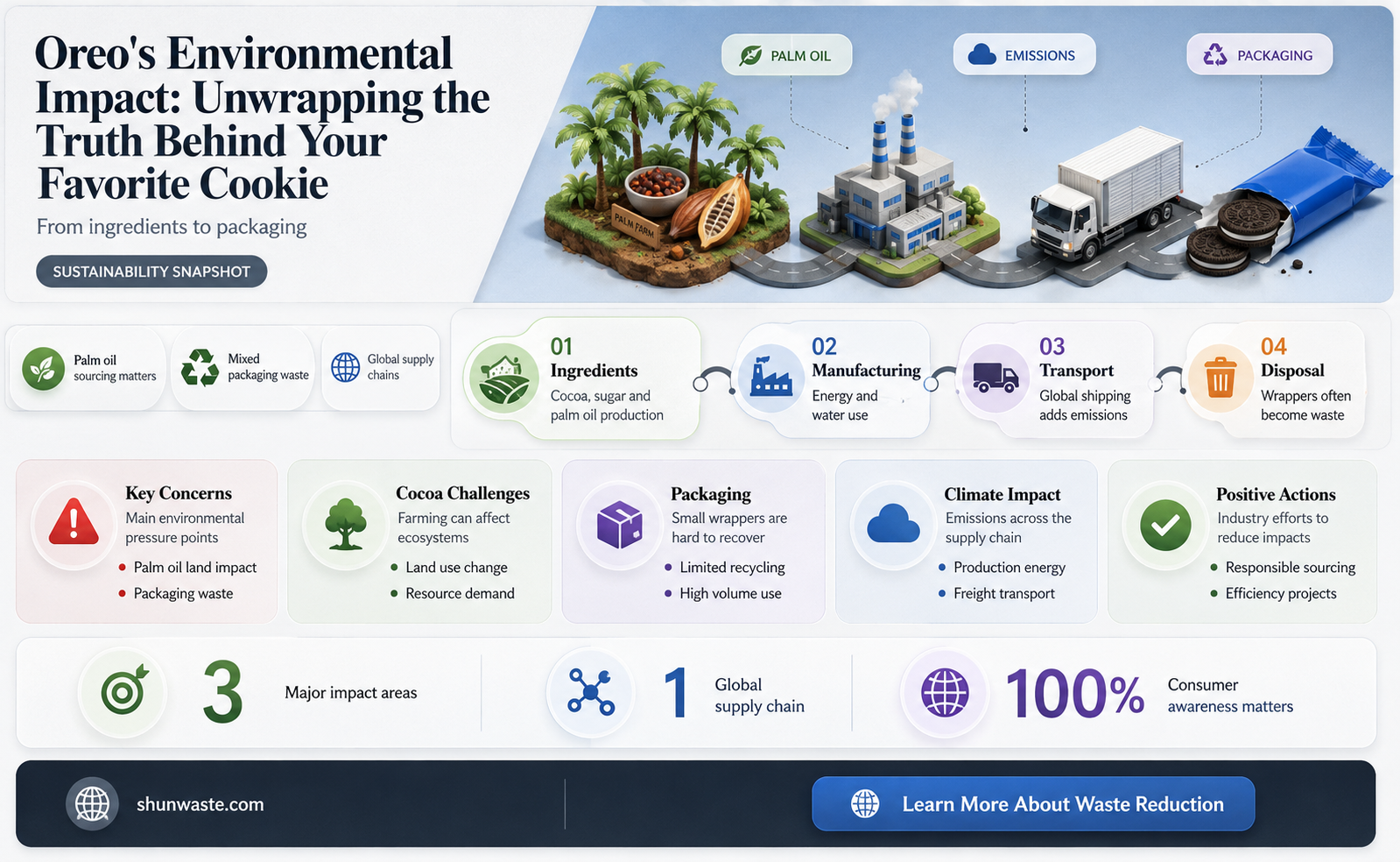Click the blue cloud icon in Climate Impact
This screenshot has height=862, width=1400.
pyautogui.click(x=893, y=525)
